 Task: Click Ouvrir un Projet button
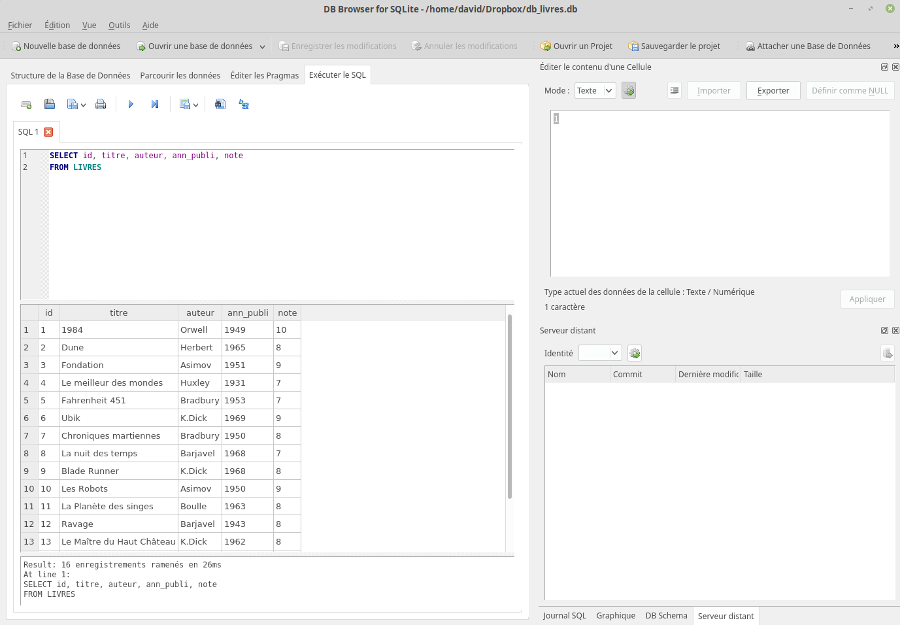576,46
